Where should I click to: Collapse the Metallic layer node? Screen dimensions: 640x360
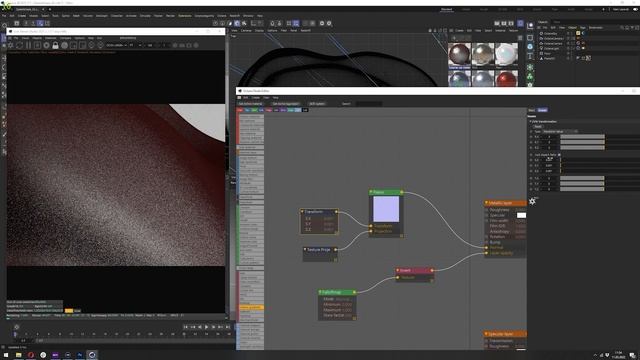click(x=486, y=202)
